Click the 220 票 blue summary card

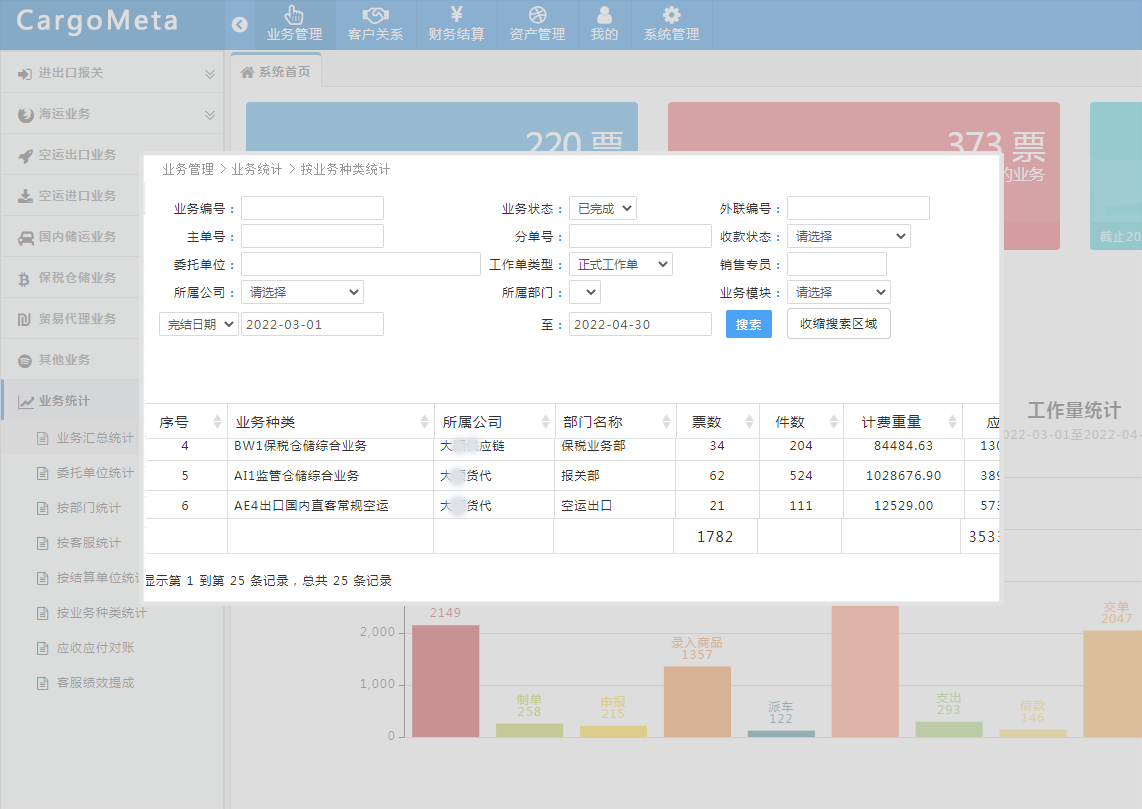(x=441, y=127)
